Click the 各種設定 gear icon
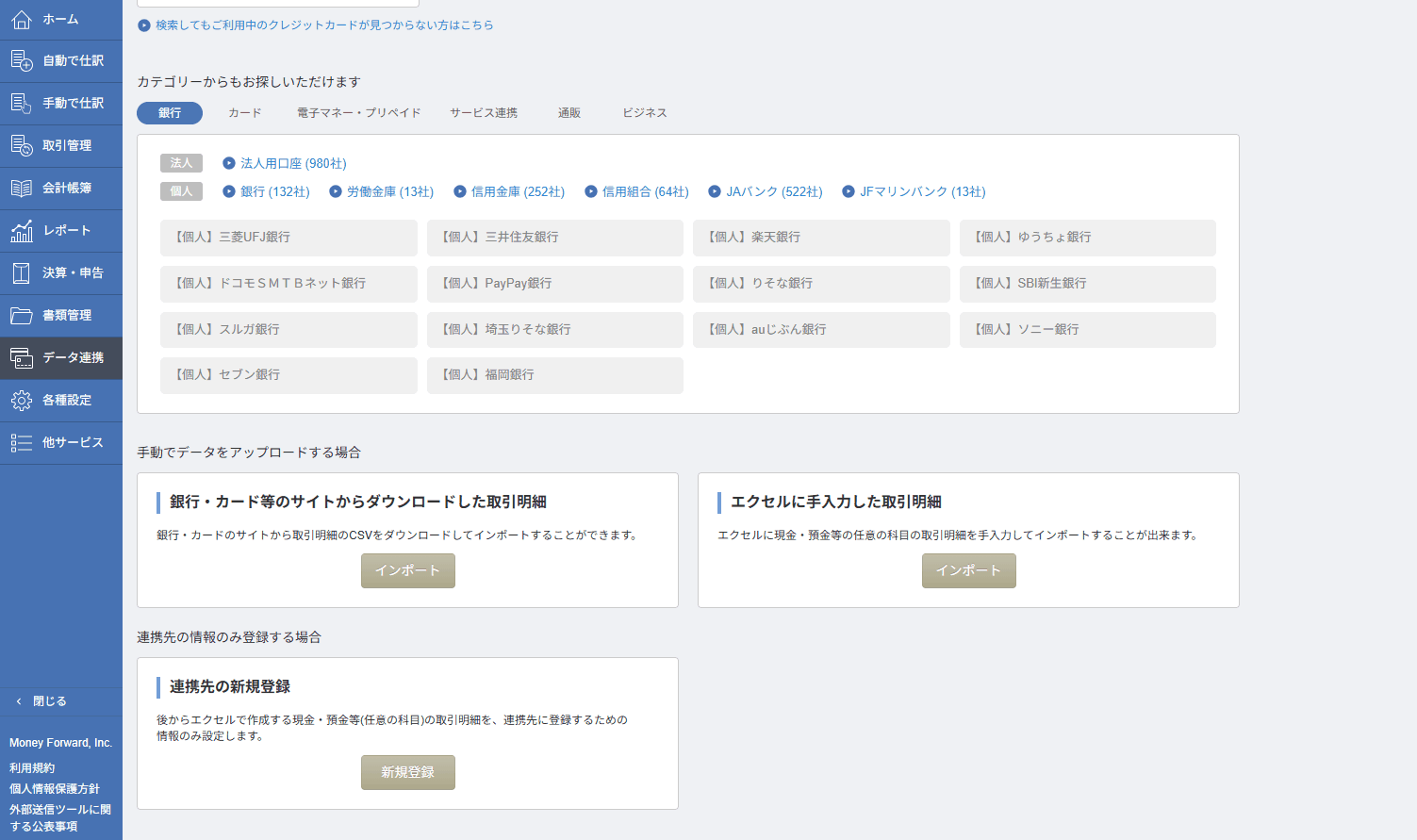This screenshot has height=840, width=1417. [22, 400]
